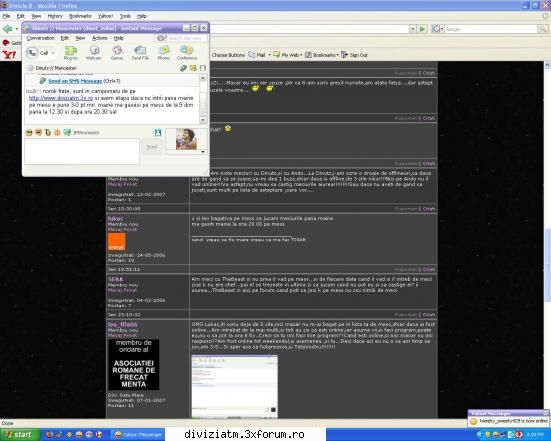Click the Messenger smiley in online notification popup
Viewport: 551px width, 441px height.
(x=473, y=421)
